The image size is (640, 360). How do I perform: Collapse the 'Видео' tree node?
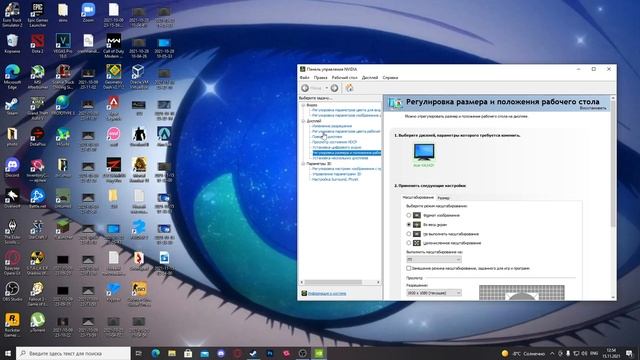[x=303, y=105]
